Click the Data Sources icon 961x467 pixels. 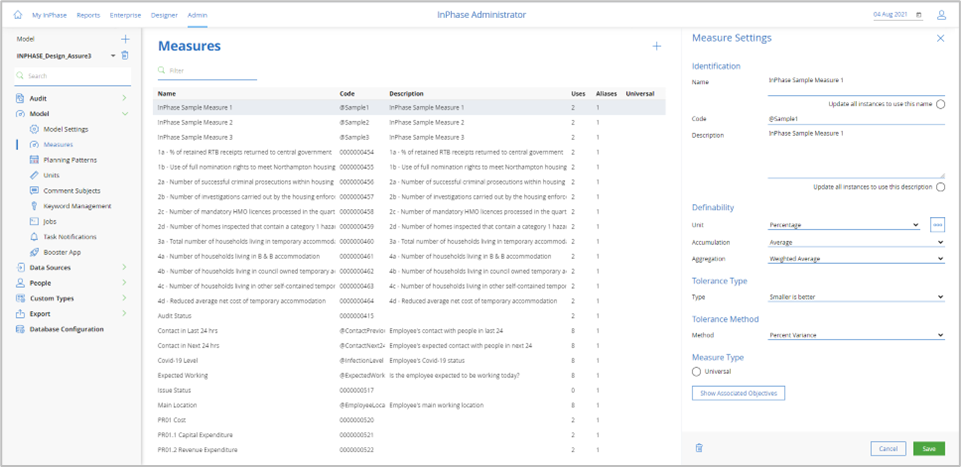pos(20,267)
